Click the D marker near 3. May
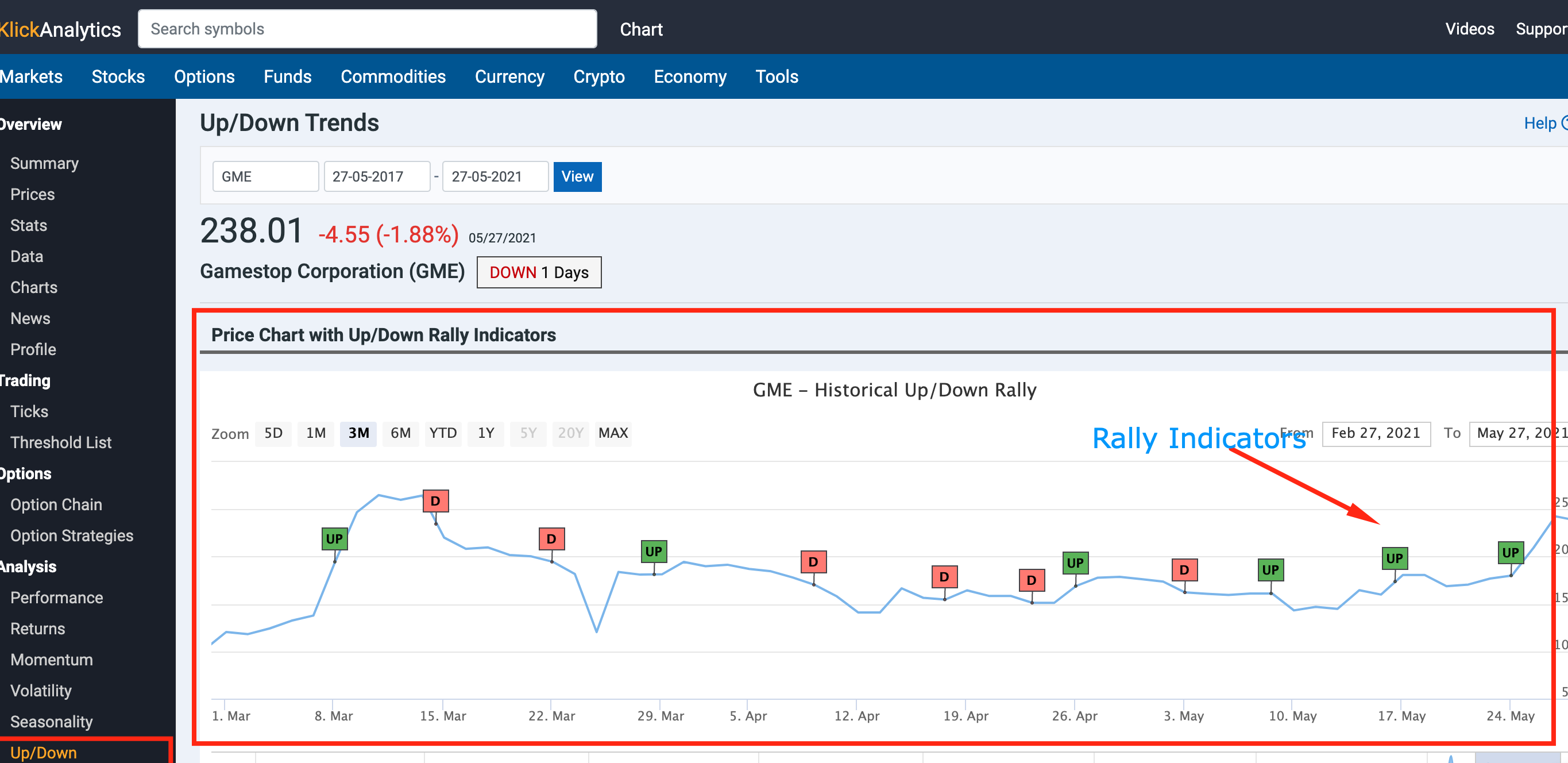Screen dimensions: 1568x763 pyautogui.click(x=1184, y=570)
